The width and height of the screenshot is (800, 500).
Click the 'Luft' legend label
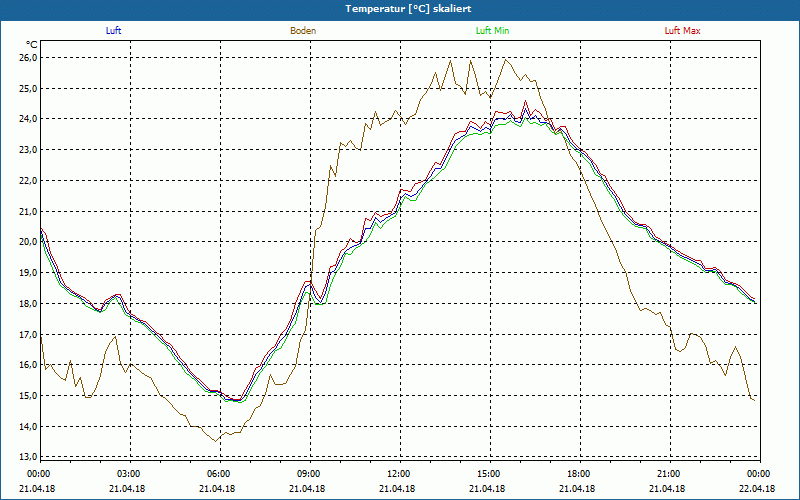pyautogui.click(x=113, y=31)
